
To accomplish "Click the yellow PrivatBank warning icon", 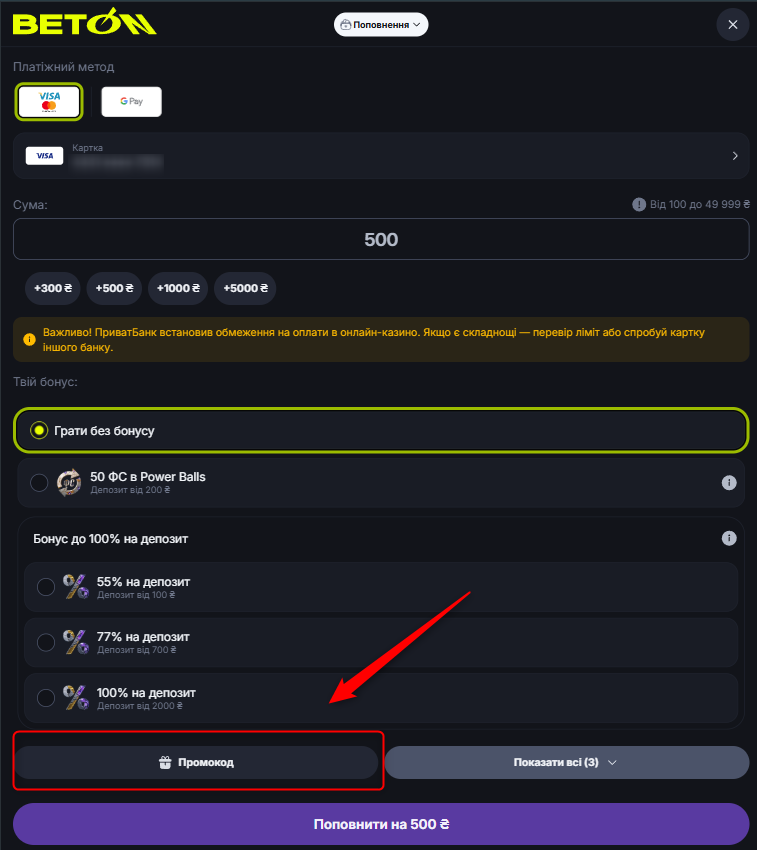I will 29,339.
